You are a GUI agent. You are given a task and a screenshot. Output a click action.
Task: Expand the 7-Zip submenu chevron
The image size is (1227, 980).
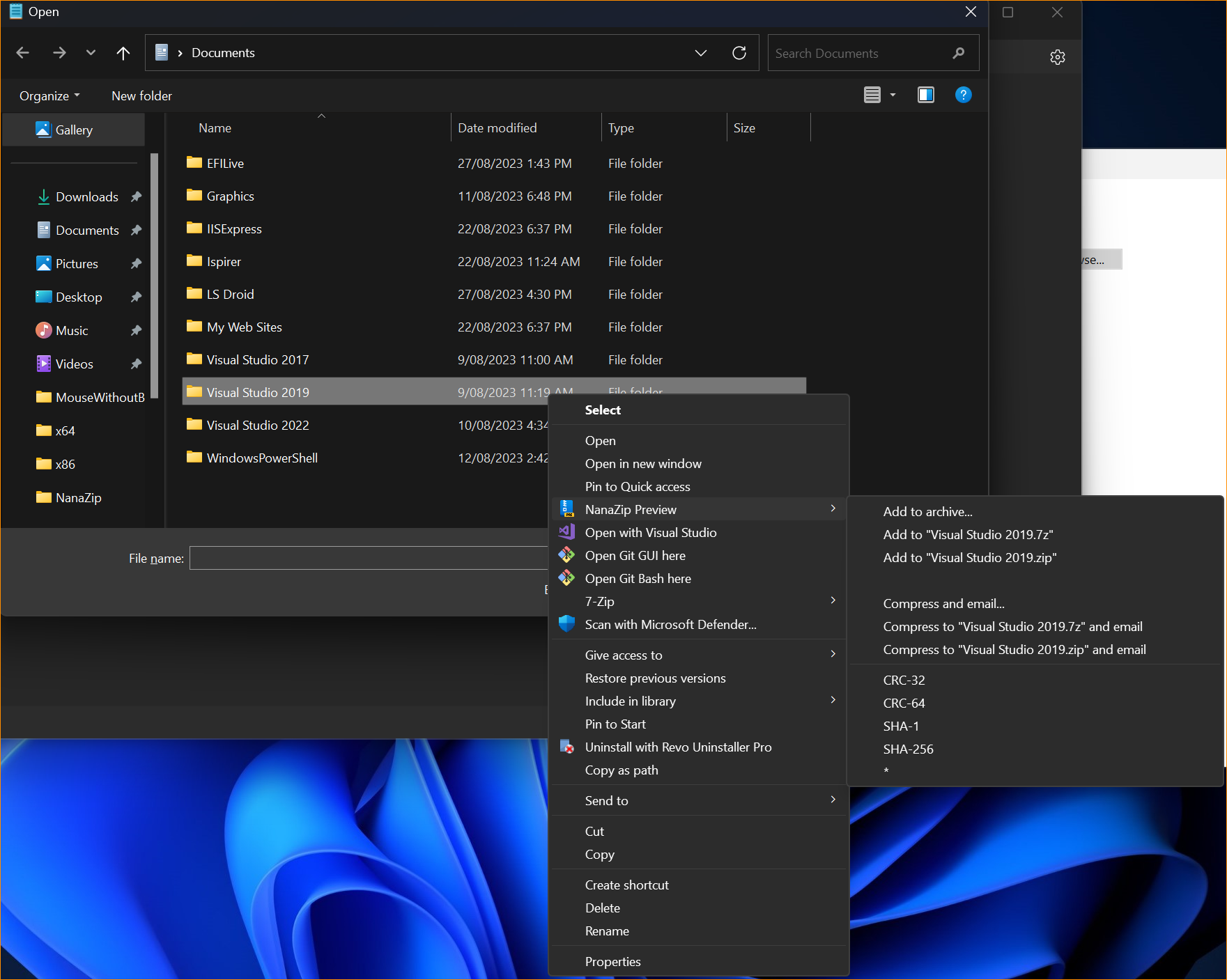[832, 600]
